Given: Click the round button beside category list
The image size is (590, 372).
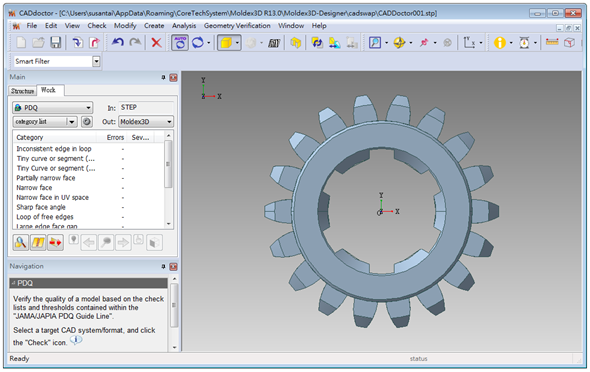Looking at the screenshot, I should (x=87, y=121).
